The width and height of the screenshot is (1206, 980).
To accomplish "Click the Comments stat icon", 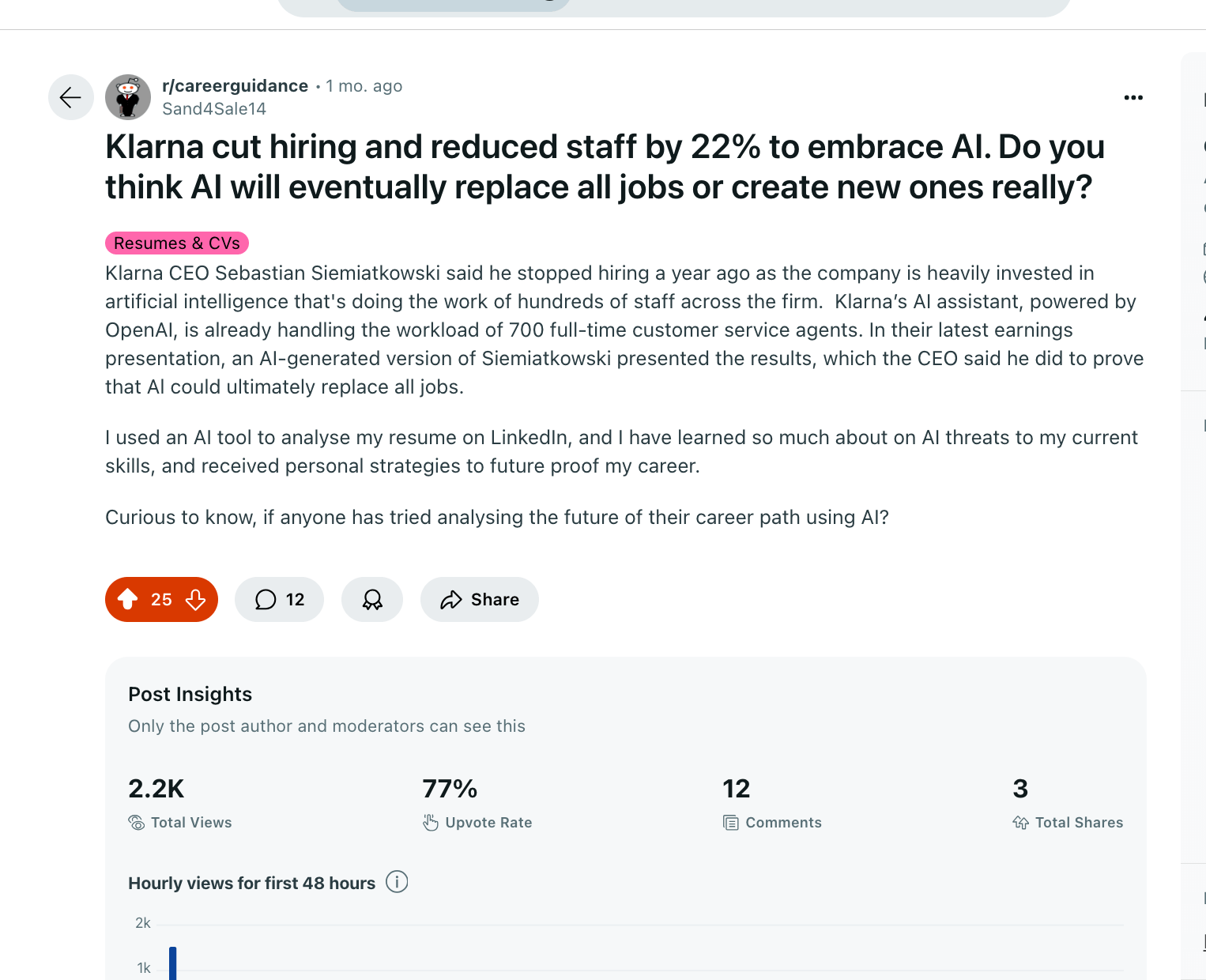I will coord(731,823).
